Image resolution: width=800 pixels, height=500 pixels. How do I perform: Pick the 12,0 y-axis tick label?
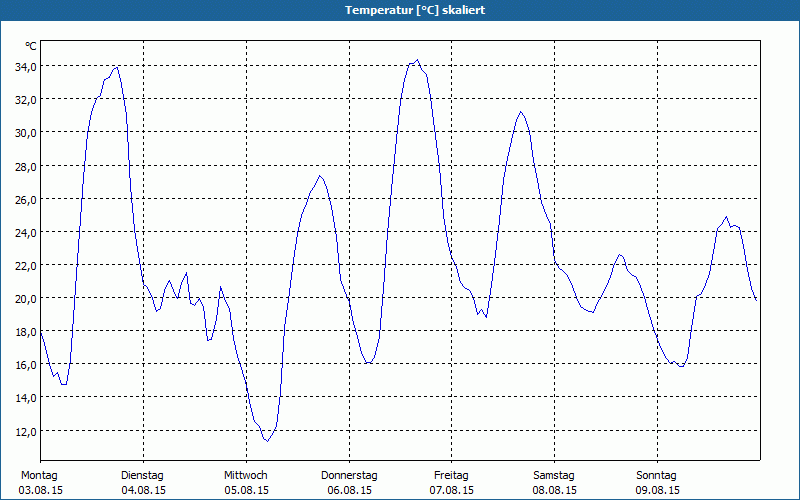[25, 431]
